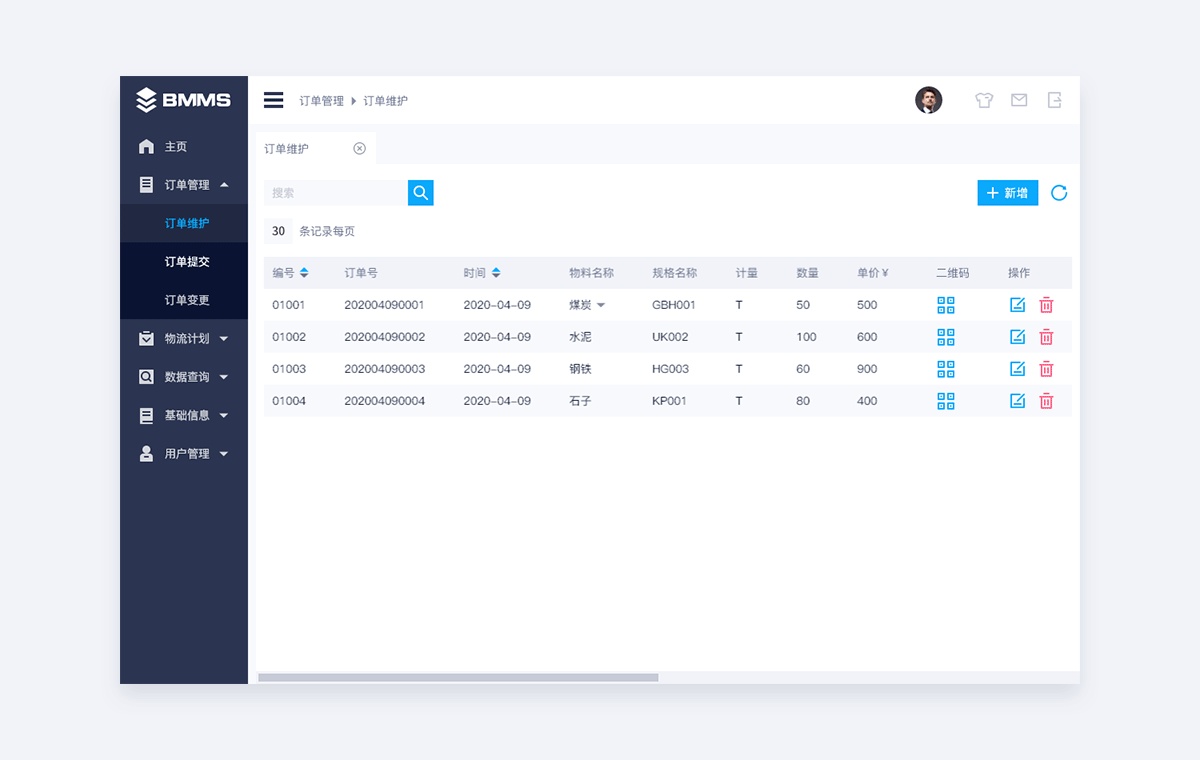
Task: Show QR code for order 01004
Action: (x=946, y=401)
